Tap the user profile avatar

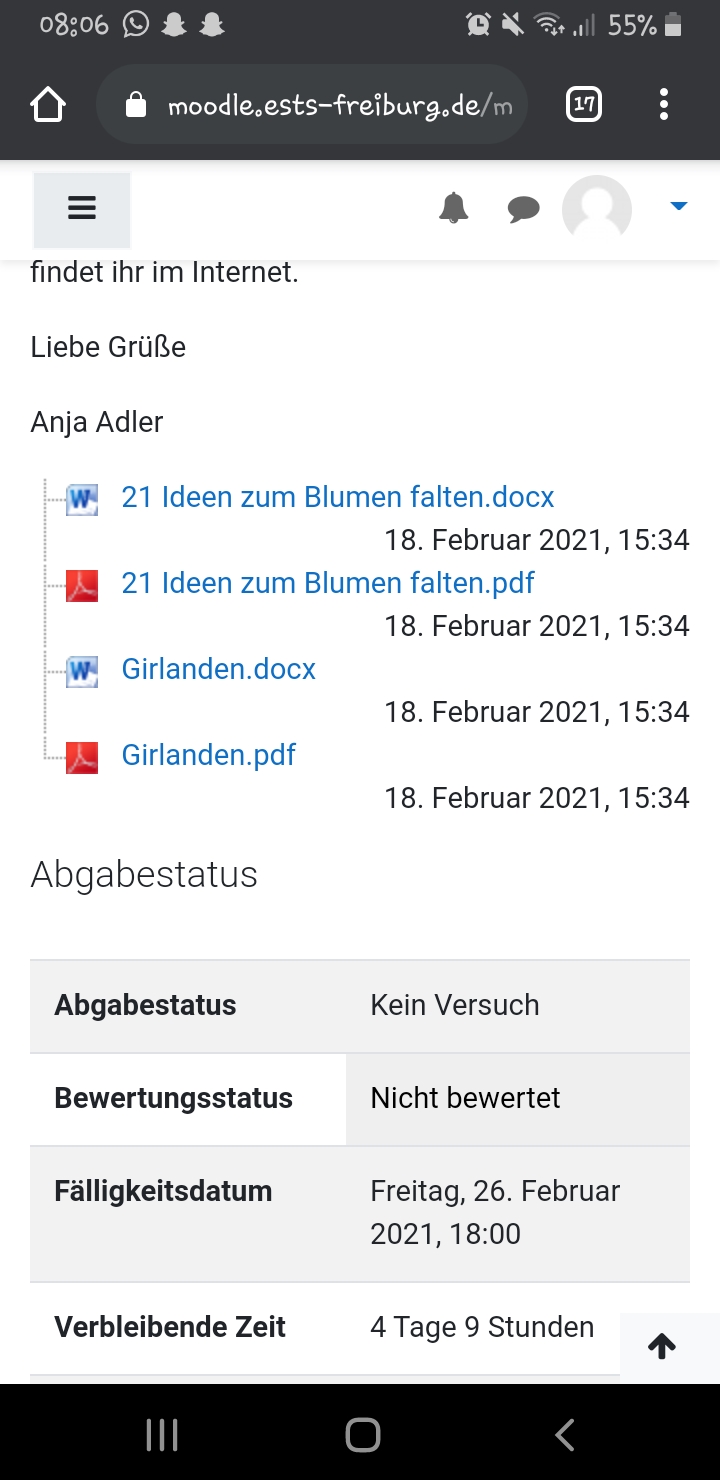click(597, 210)
